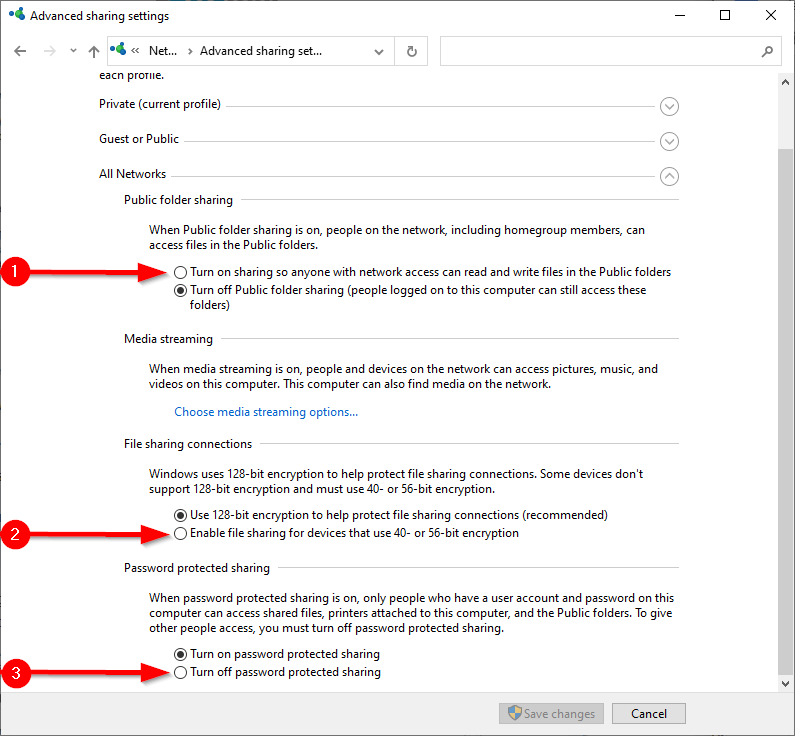Click the forward navigation arrow
795x736 pixels.
click(x=50, y=51)
